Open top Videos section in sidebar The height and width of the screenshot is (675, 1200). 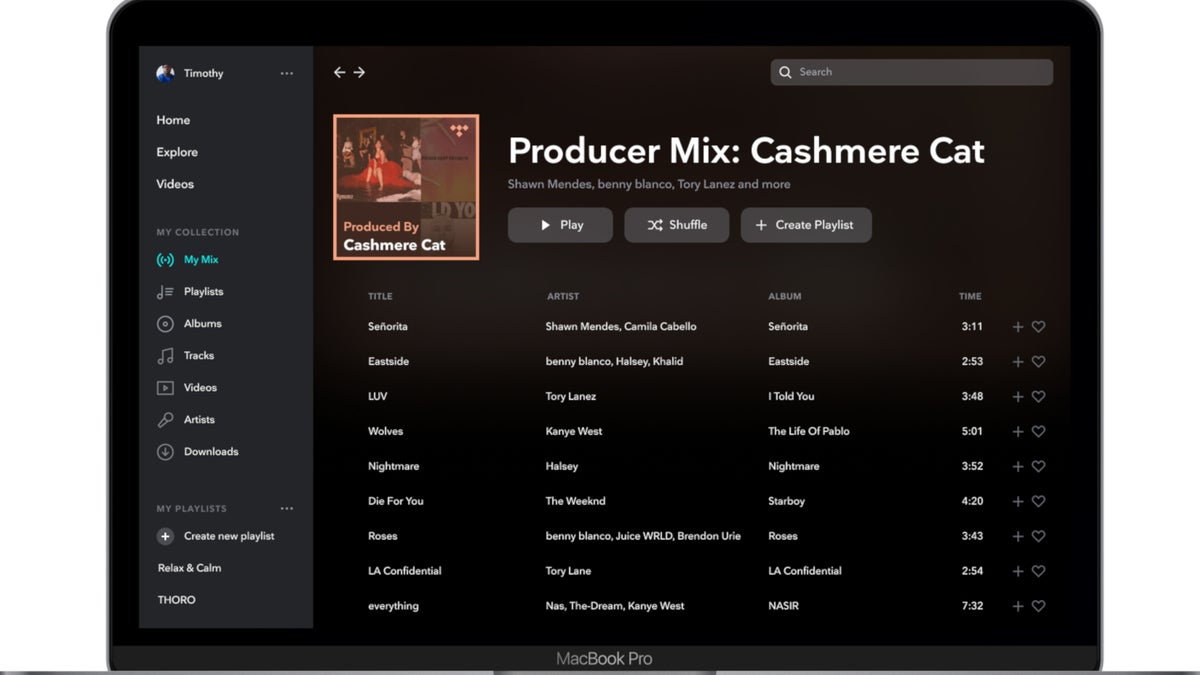(x=175, y=184)
